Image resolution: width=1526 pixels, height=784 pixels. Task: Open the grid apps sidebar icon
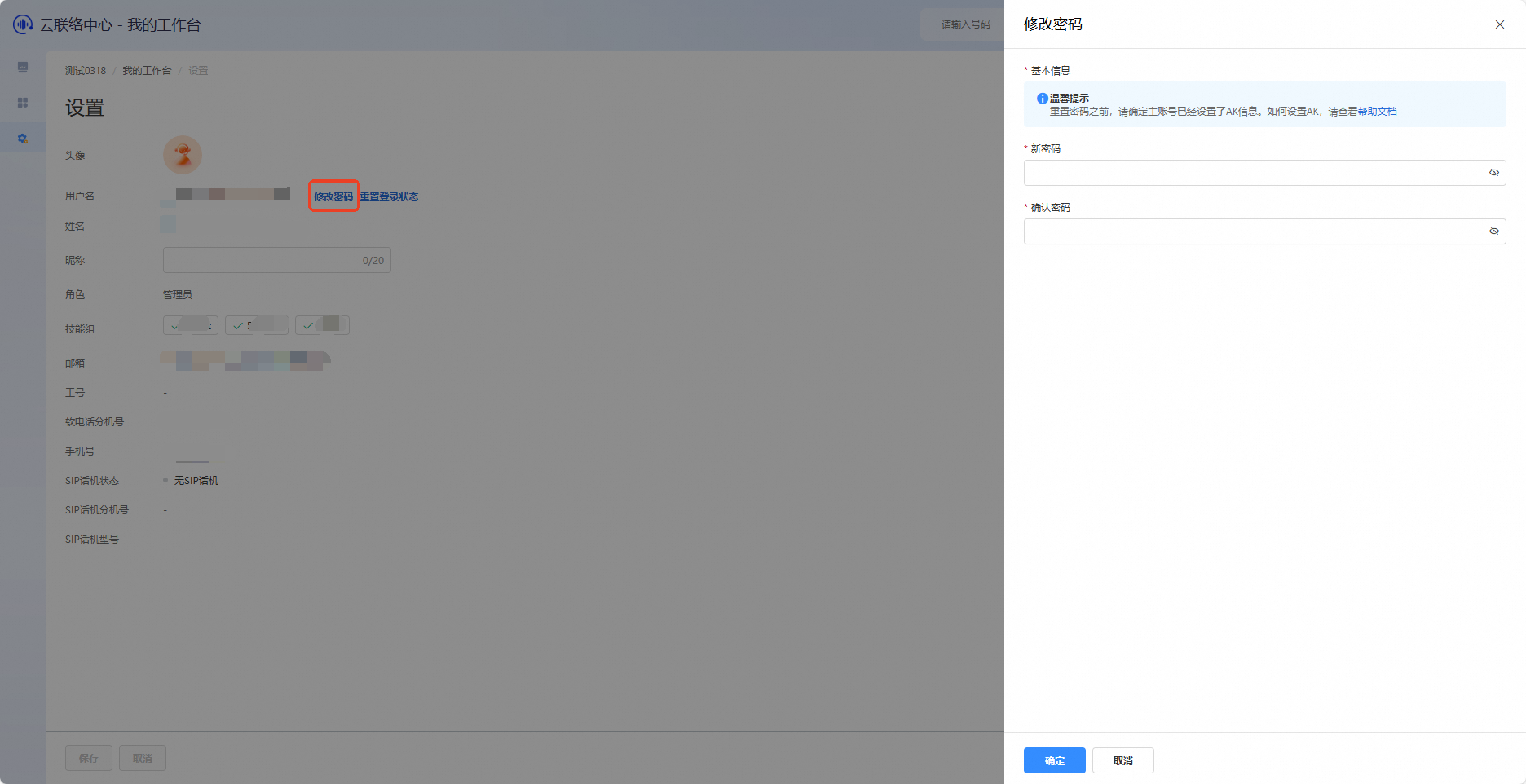click(23, 103)
